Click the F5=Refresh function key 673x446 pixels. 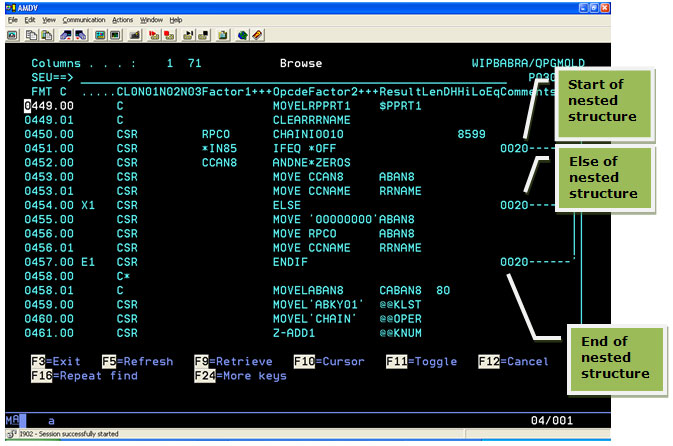[x=137, y=361]
